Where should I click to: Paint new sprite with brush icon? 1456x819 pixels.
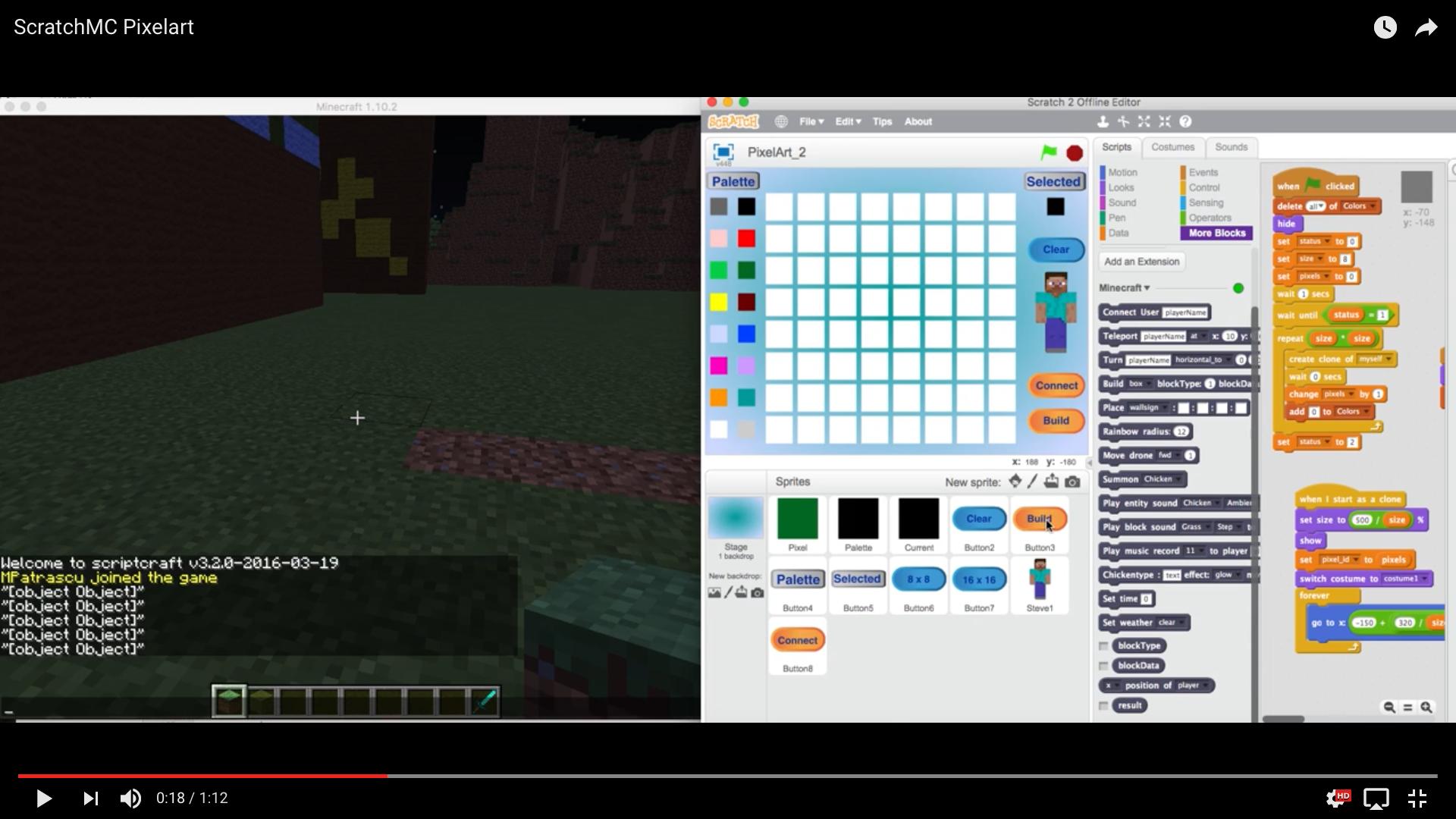pyautogui.click(x=1033, y=482)
